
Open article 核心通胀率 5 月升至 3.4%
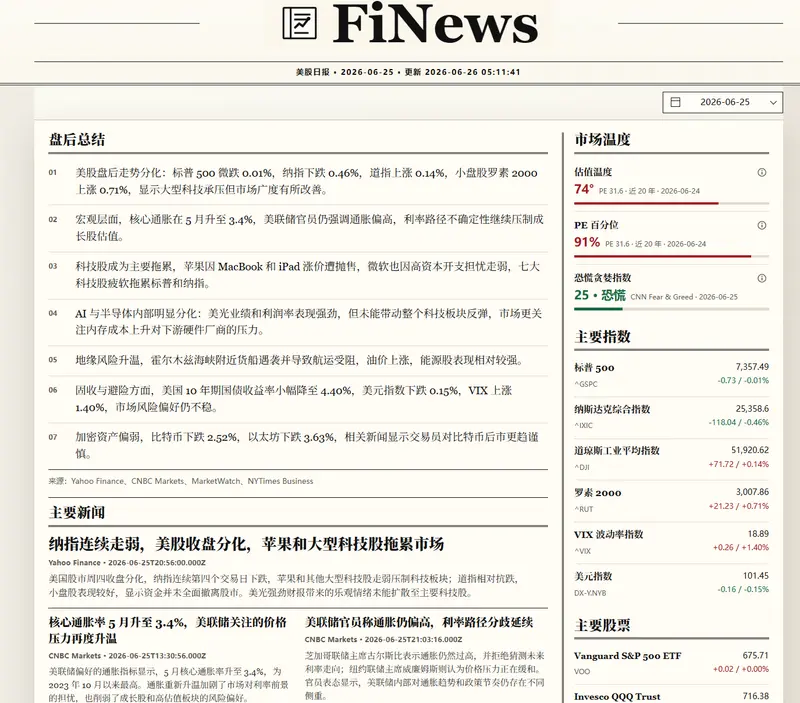tap(168, 630)
